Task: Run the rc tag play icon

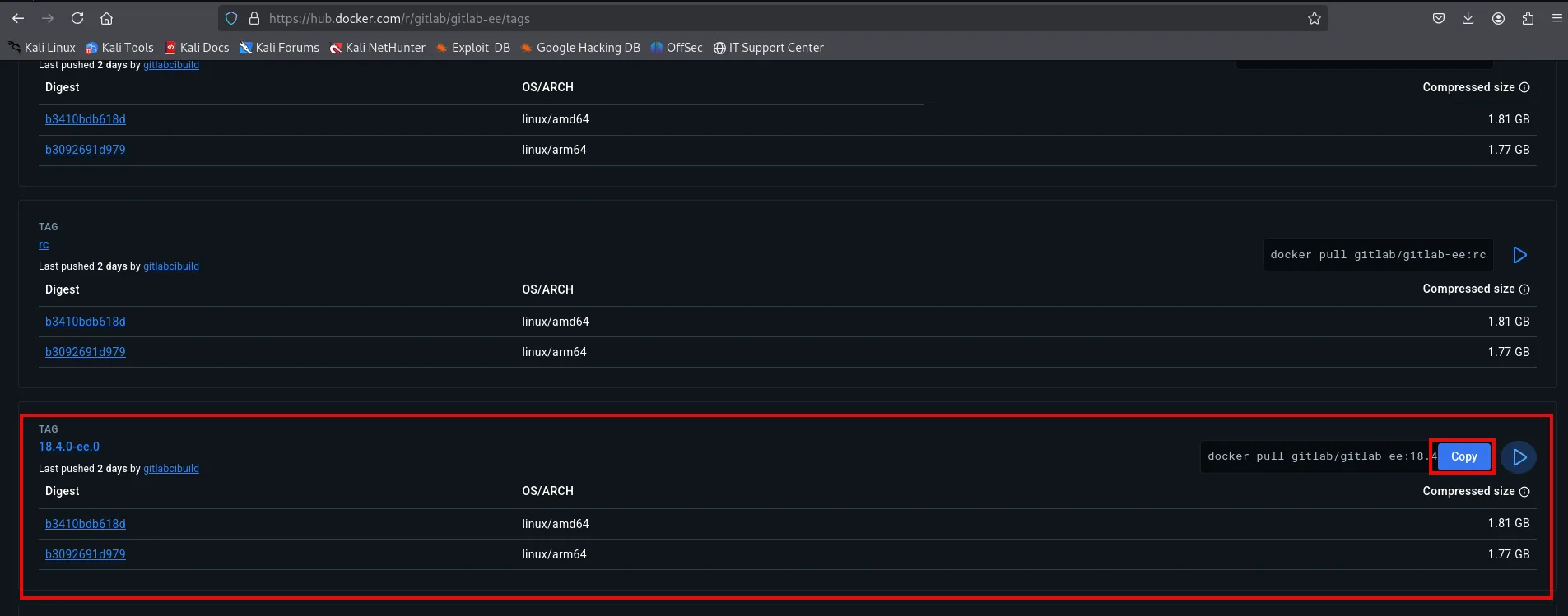Action: tap(1519, 255)
